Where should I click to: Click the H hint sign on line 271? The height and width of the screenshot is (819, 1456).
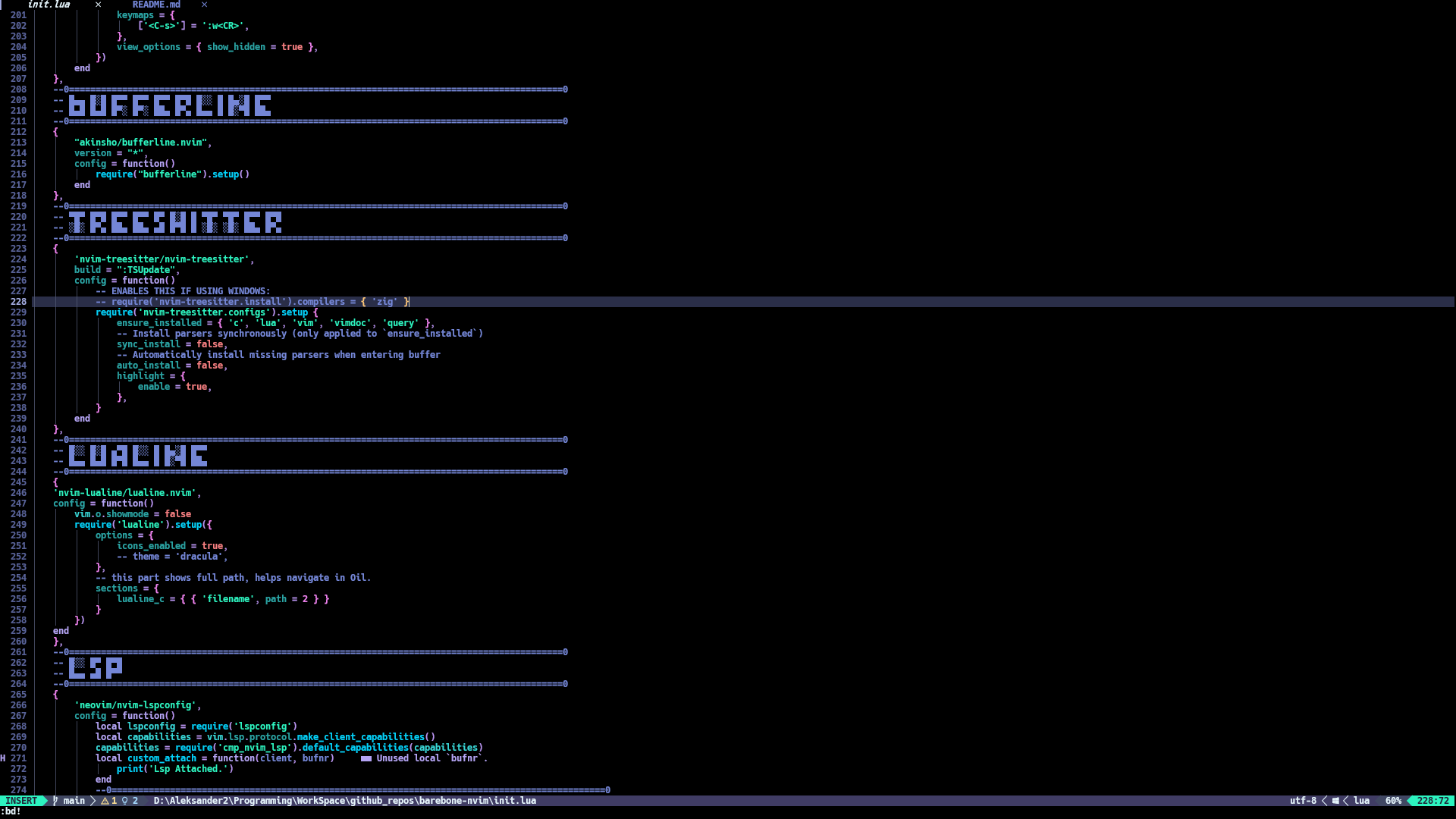tap(3, 758)
